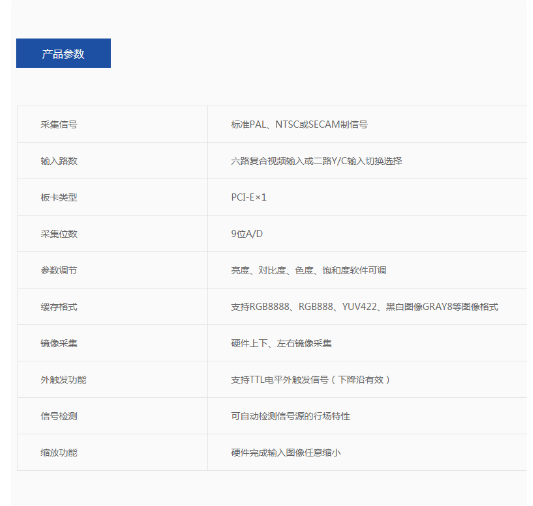Open the 产品参数 tab
Screen dimensions: 533x506
tap(64, 53)
